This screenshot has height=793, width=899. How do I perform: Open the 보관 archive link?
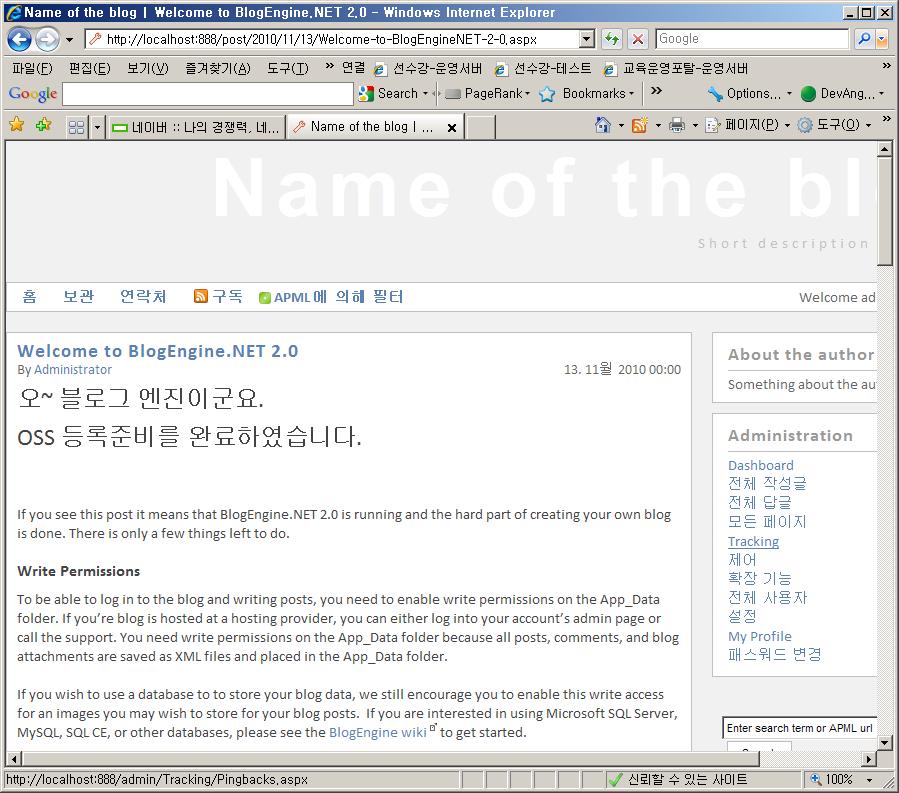coord(79,296)
